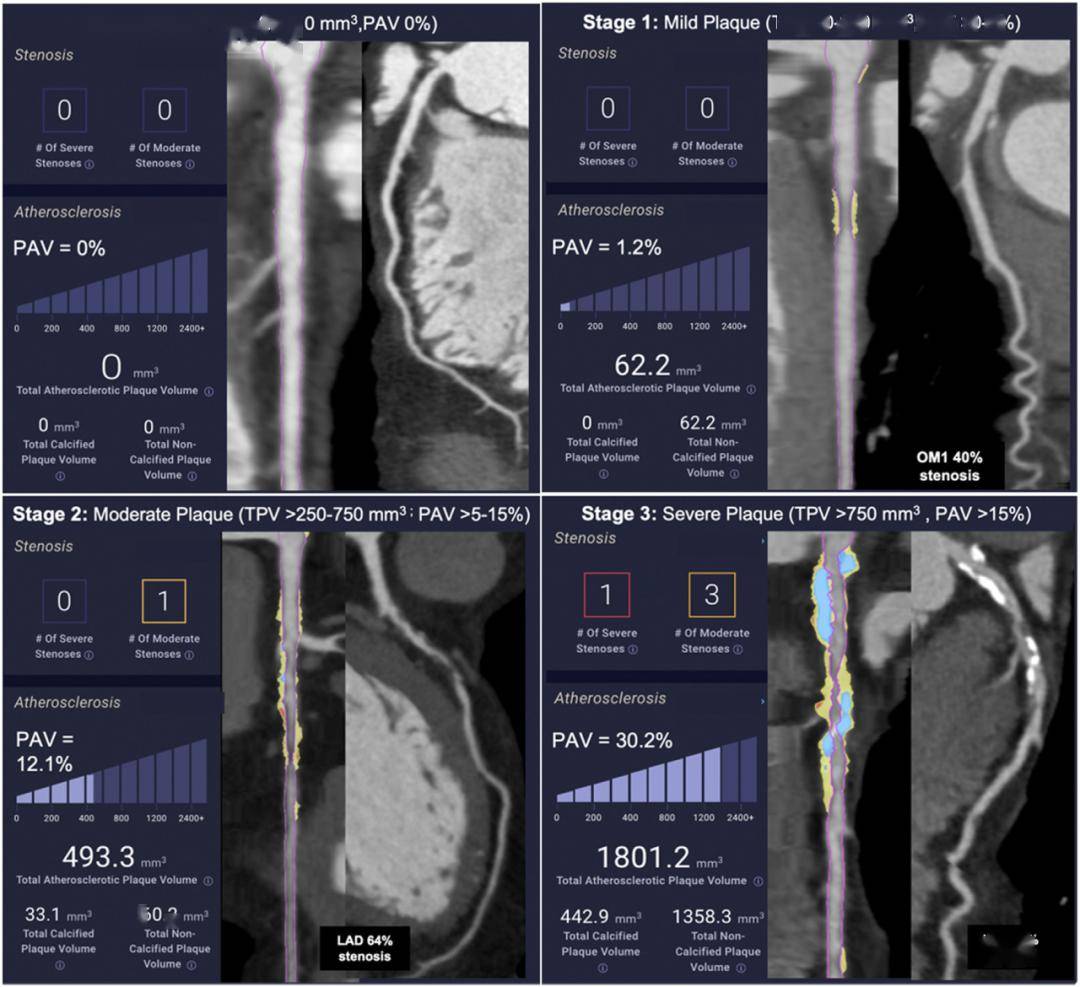Select the orange moderate stenoses box showing 3

(x=711, y=596)
